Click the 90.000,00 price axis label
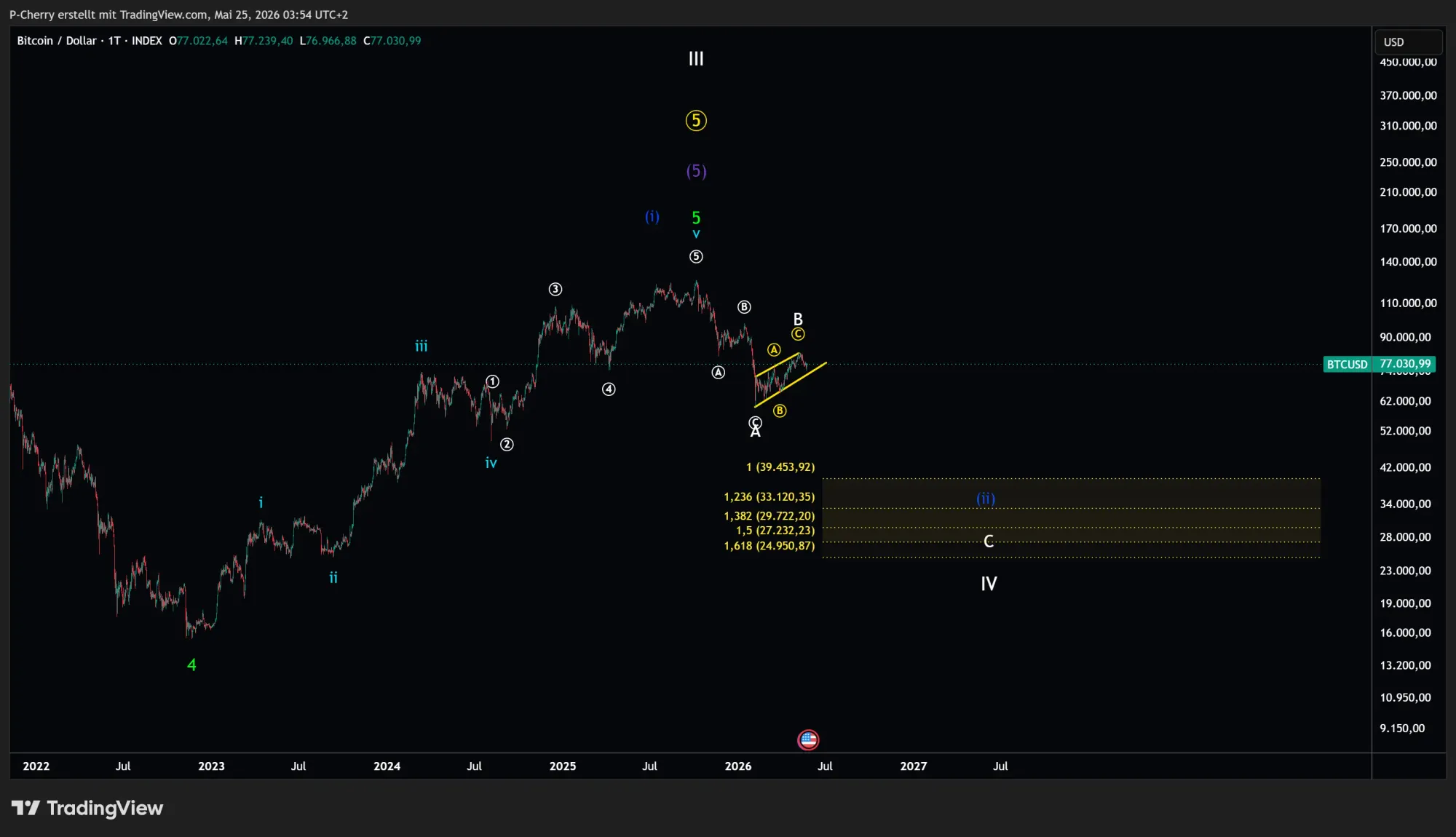This screenshot has width=1456, height=837. [1405, 337]
